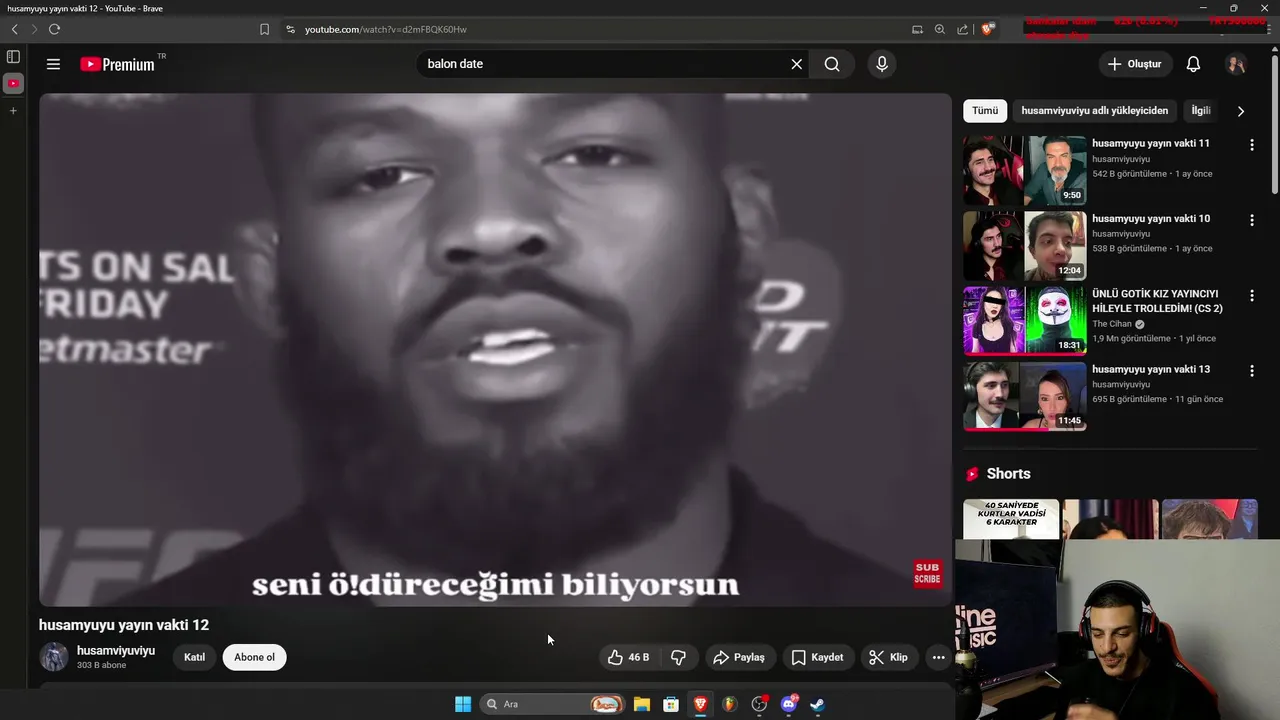Screen dimensions: 1280x720
Task: Click the Katıl join button
Action: coord(194,657)
